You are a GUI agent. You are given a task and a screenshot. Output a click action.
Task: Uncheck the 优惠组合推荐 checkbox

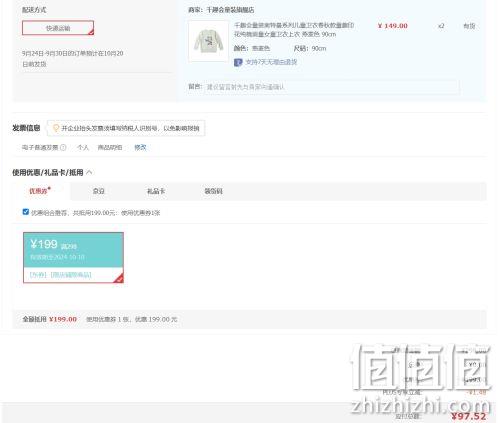[26, 212]
